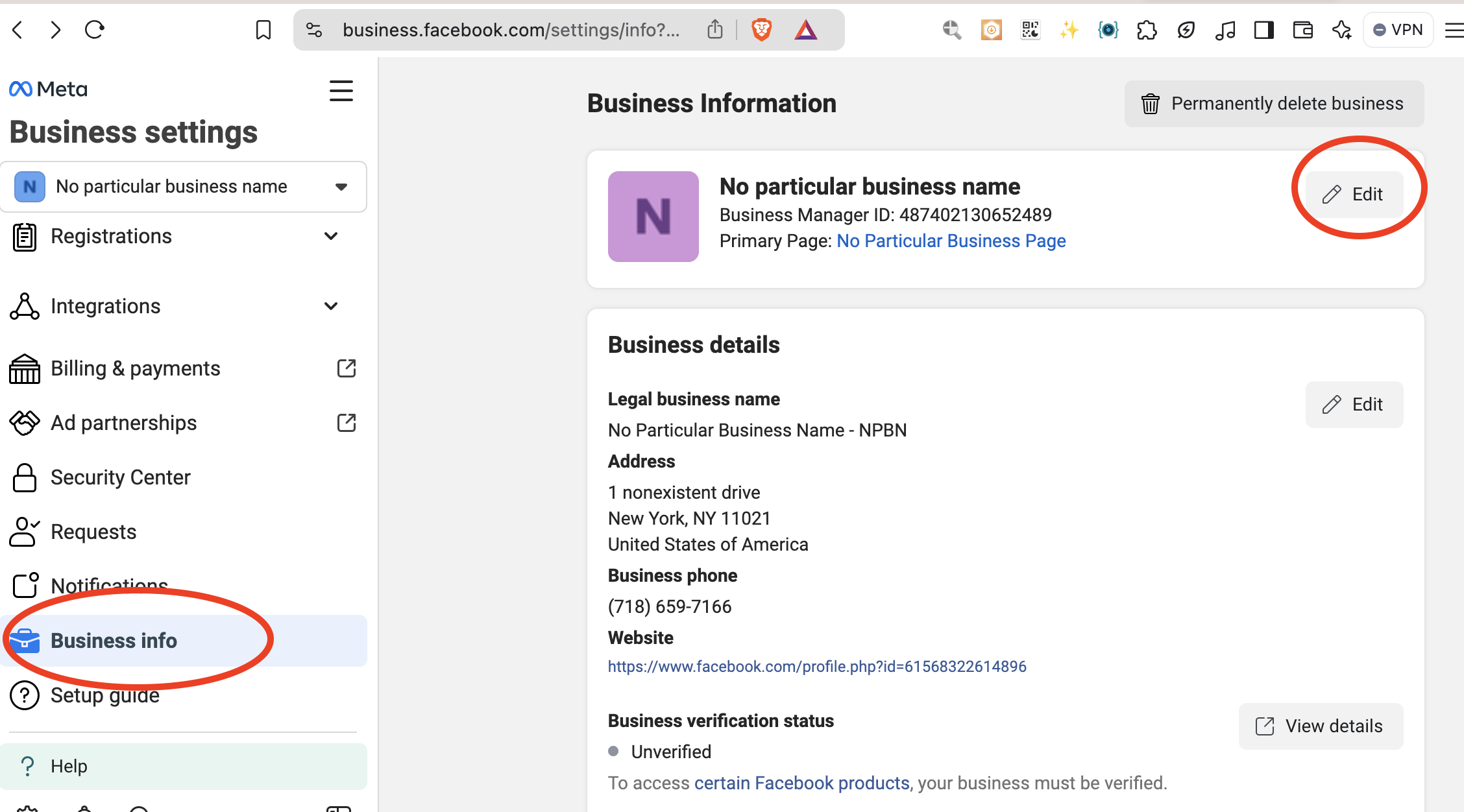Open Billing & payments
Viewport: 1464px width, 812px height.
pyautogui.click(x=136, y=368)
